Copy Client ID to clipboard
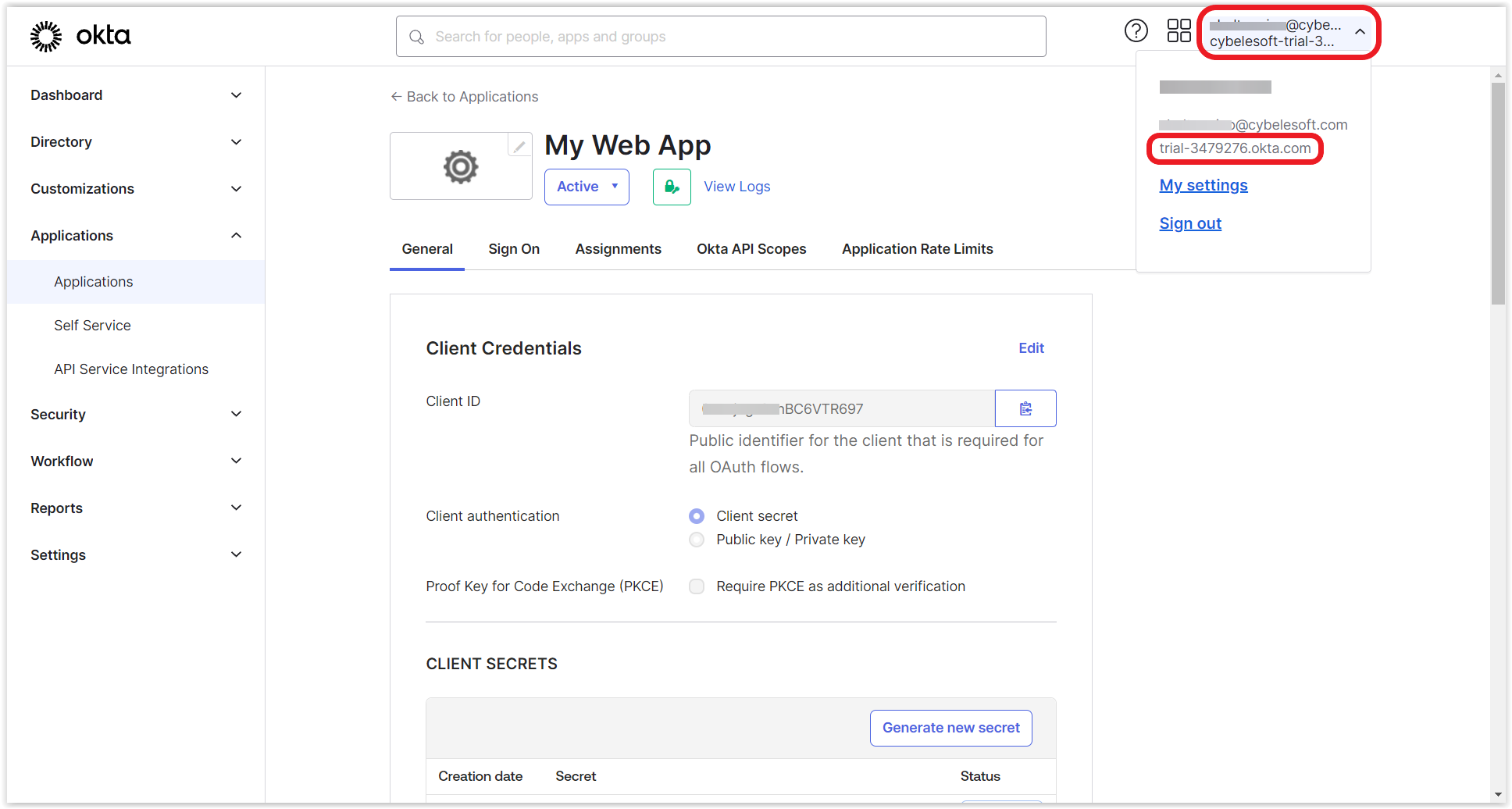Image resolution: width=1512 pixels, height=809 pixels. (1025, 408)
